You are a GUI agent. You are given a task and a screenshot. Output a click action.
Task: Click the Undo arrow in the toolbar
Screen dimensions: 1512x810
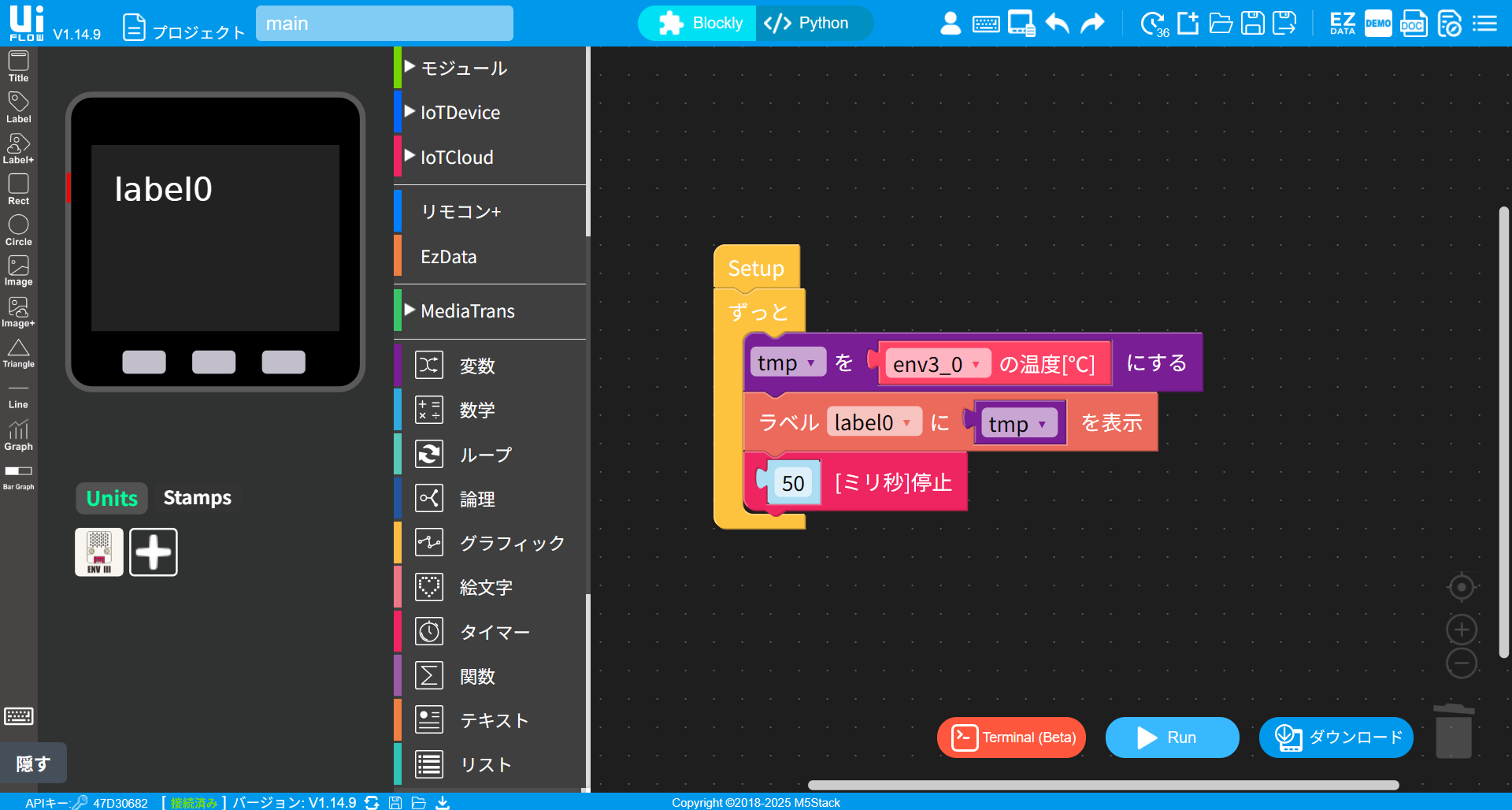(1057, 23)
